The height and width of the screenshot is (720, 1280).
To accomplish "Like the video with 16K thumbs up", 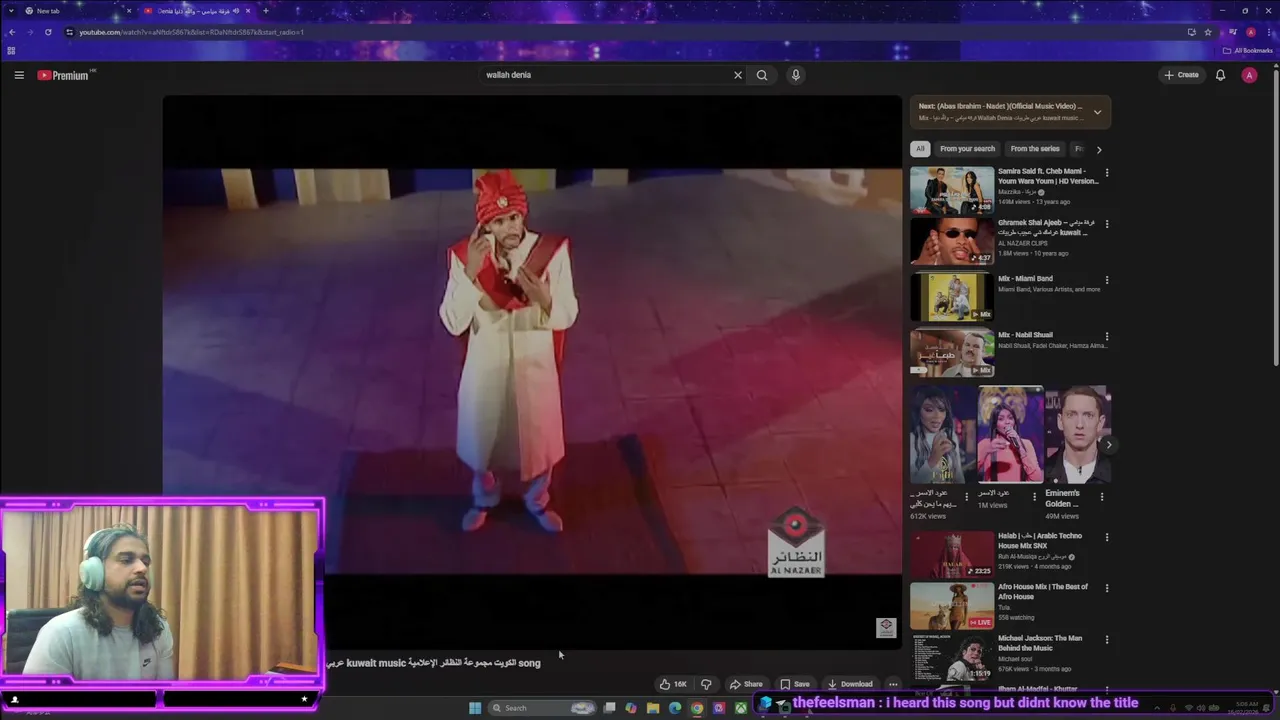I will pos(673,684).
